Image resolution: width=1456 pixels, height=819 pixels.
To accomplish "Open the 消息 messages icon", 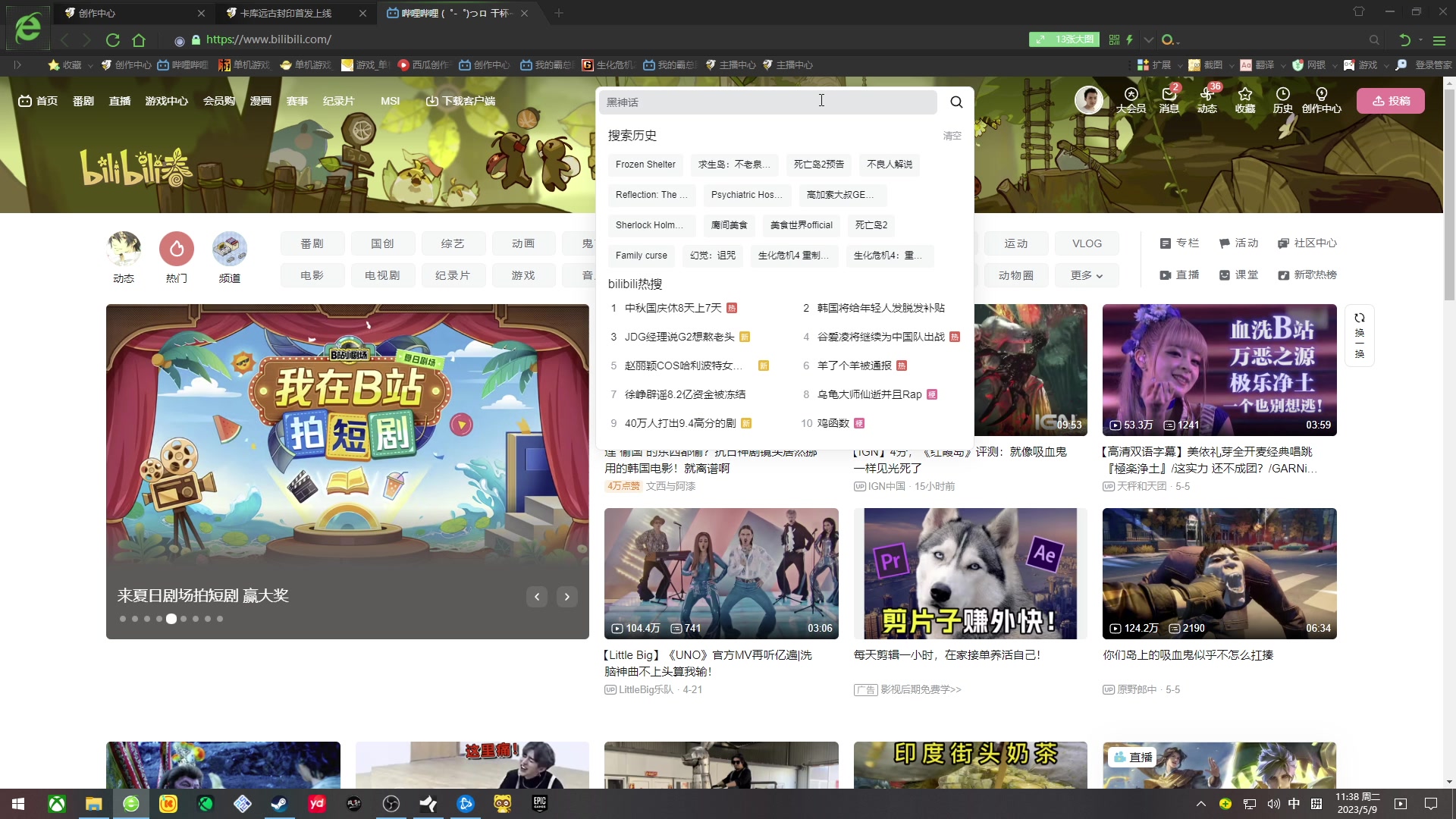I will pos(1169,101).
